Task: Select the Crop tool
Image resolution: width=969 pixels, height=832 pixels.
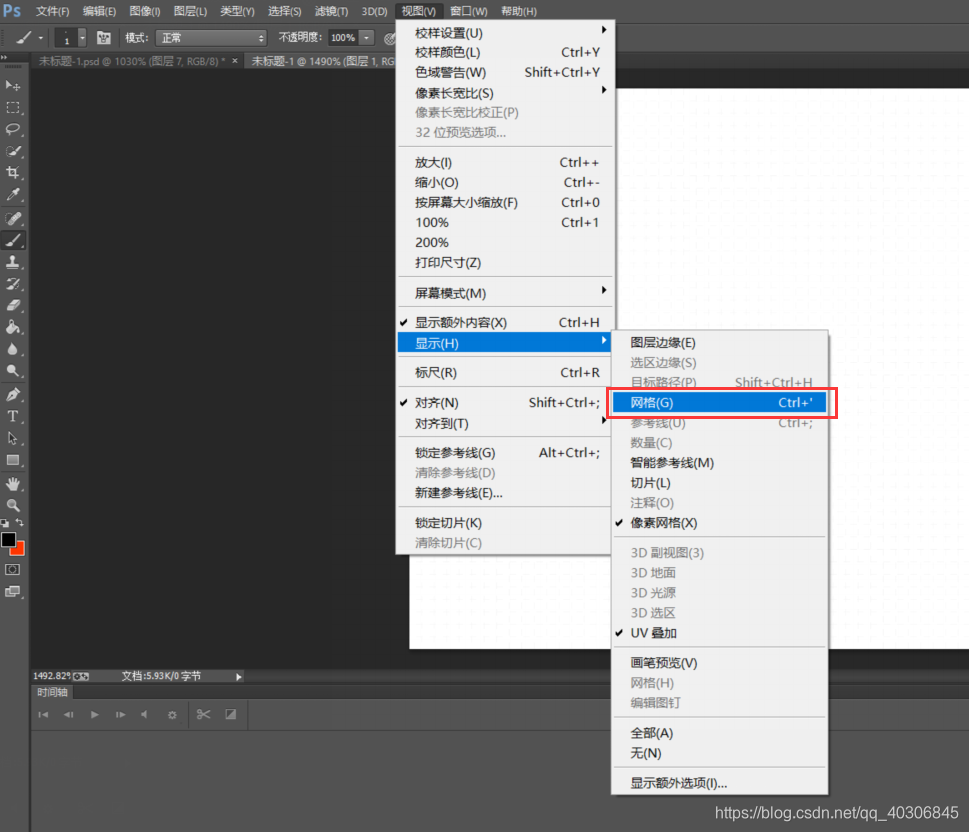Action: [12, 172]
